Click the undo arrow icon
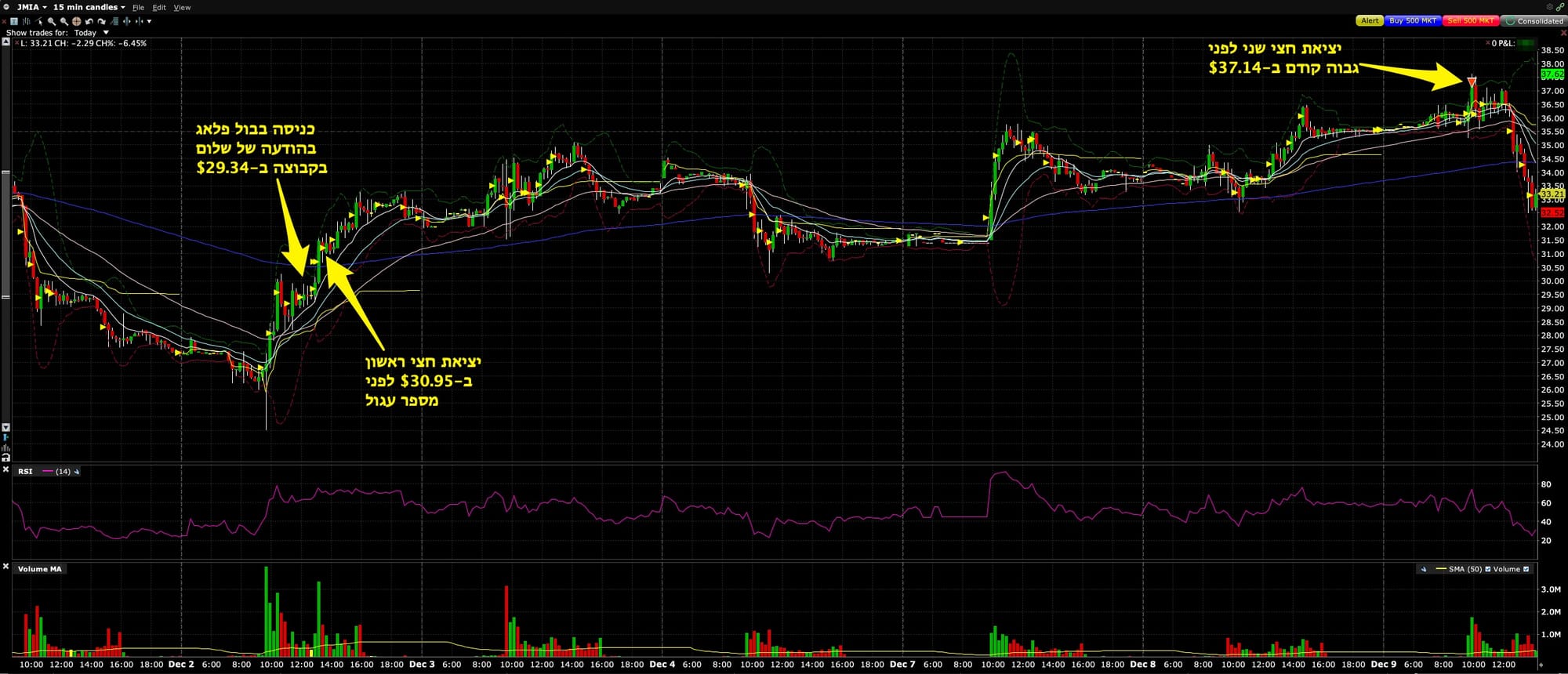Image resolution: width=1568 pixels, height=674 pixels. (89, 21)
